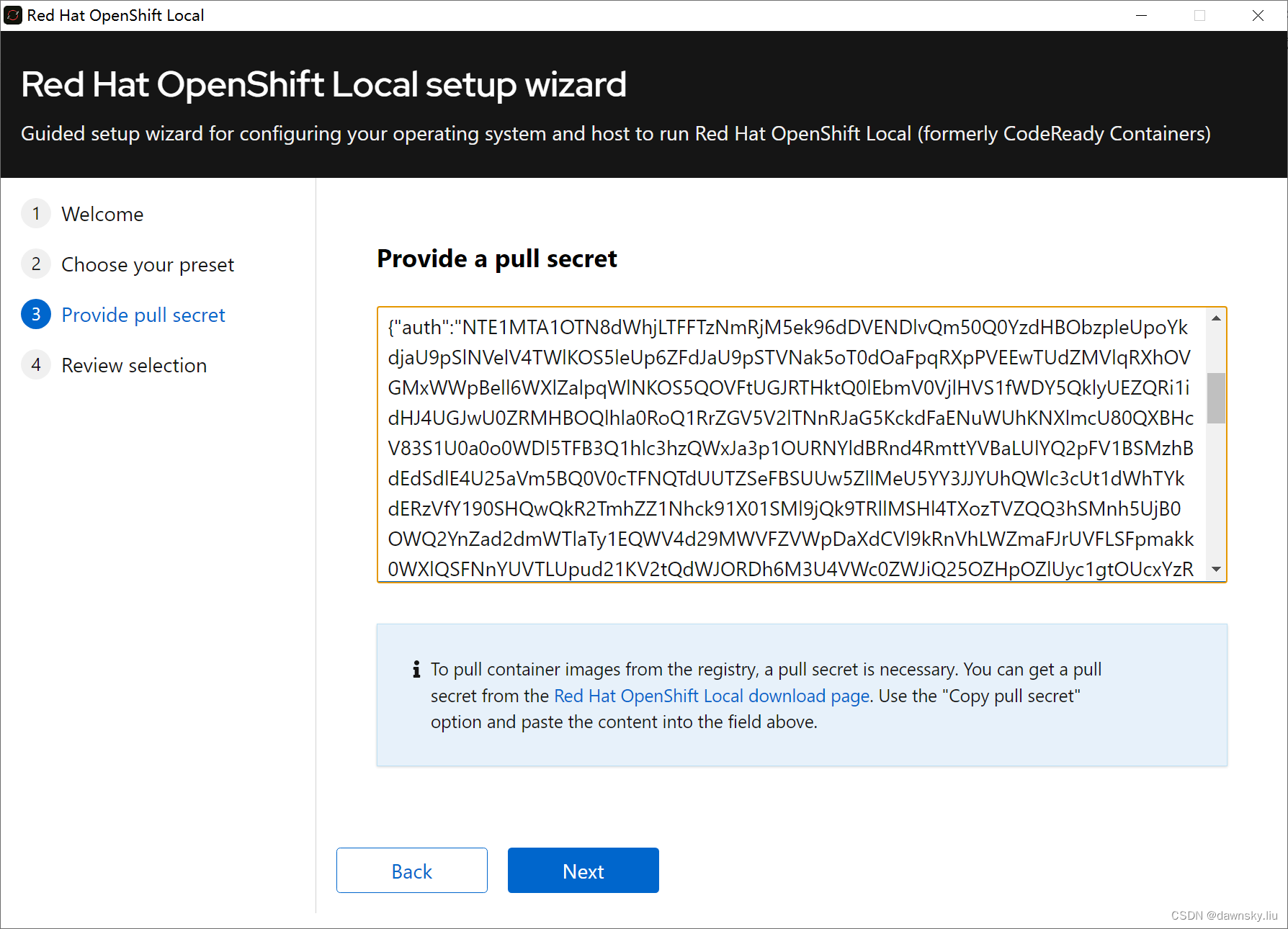Click the info icon in the hint box
This screenshot has width=1288, height=929.
tap(416, 669)
